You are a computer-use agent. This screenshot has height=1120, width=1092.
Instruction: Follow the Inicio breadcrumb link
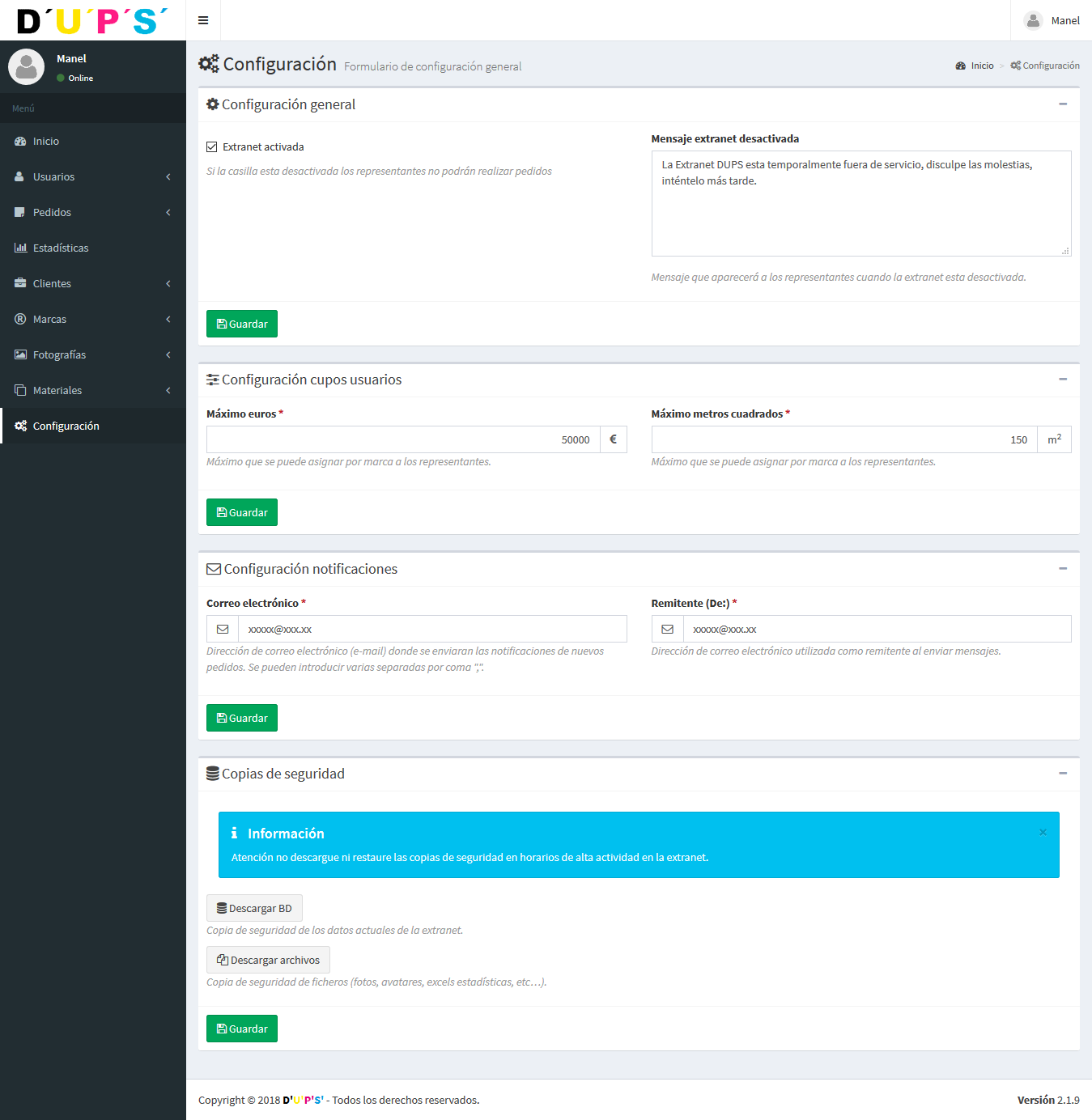975,66
